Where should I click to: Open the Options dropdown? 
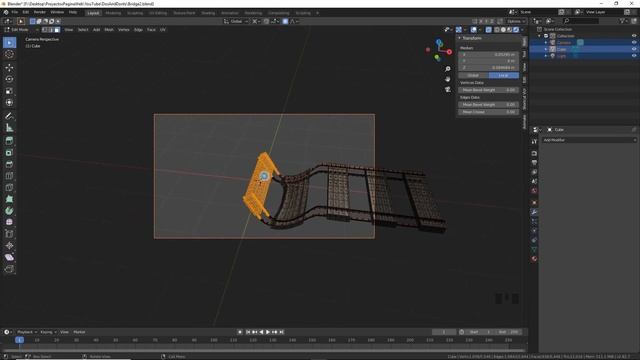tap(516, 21)
